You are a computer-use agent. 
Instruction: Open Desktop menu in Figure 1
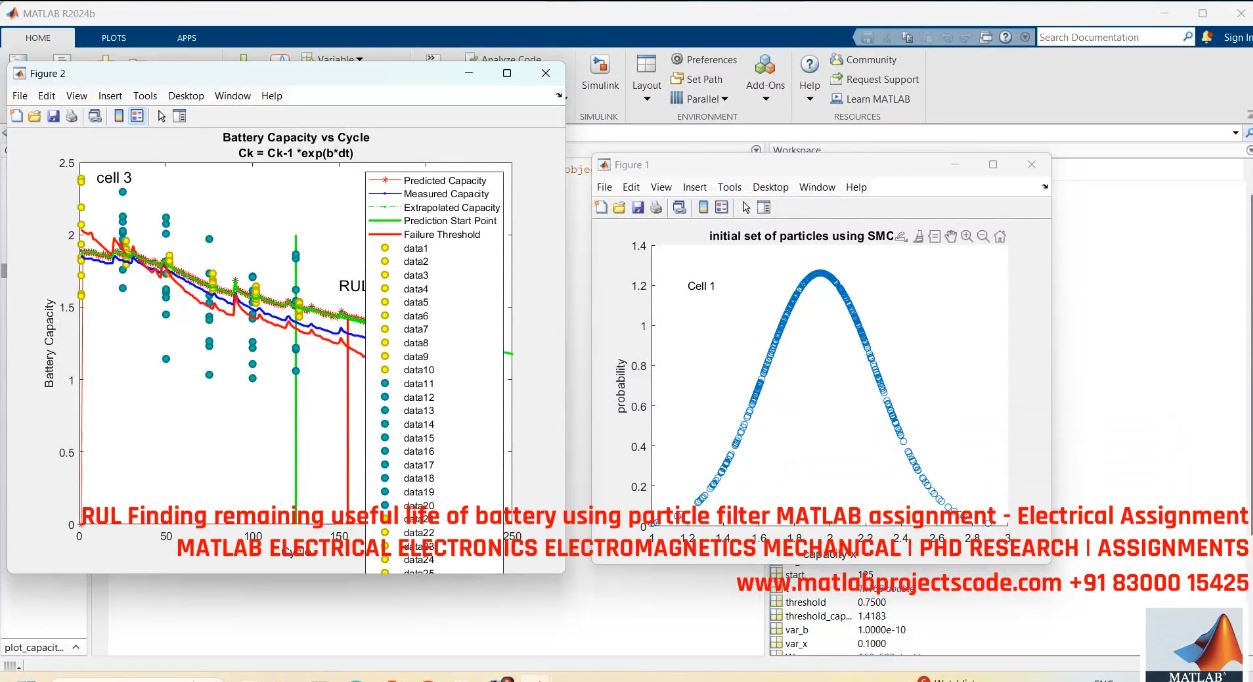coord(770,187)
